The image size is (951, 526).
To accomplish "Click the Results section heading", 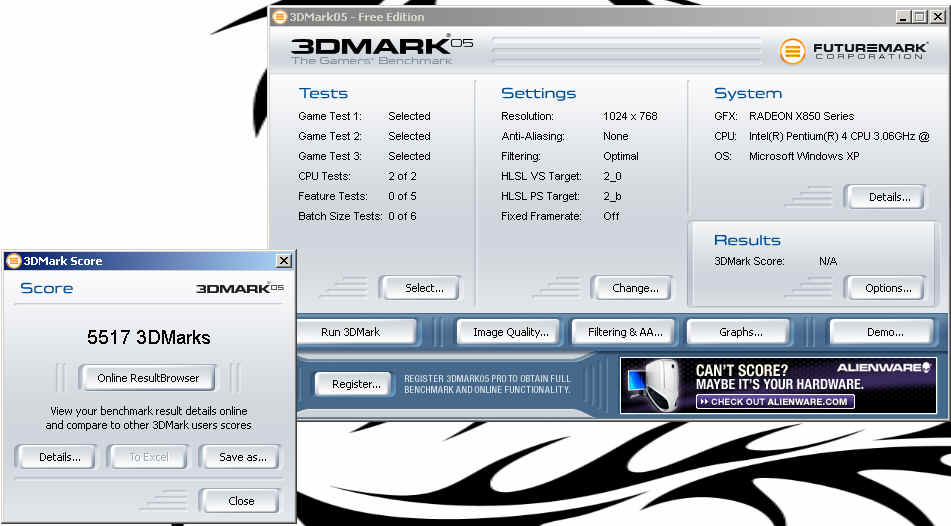I will click(747, 240).
